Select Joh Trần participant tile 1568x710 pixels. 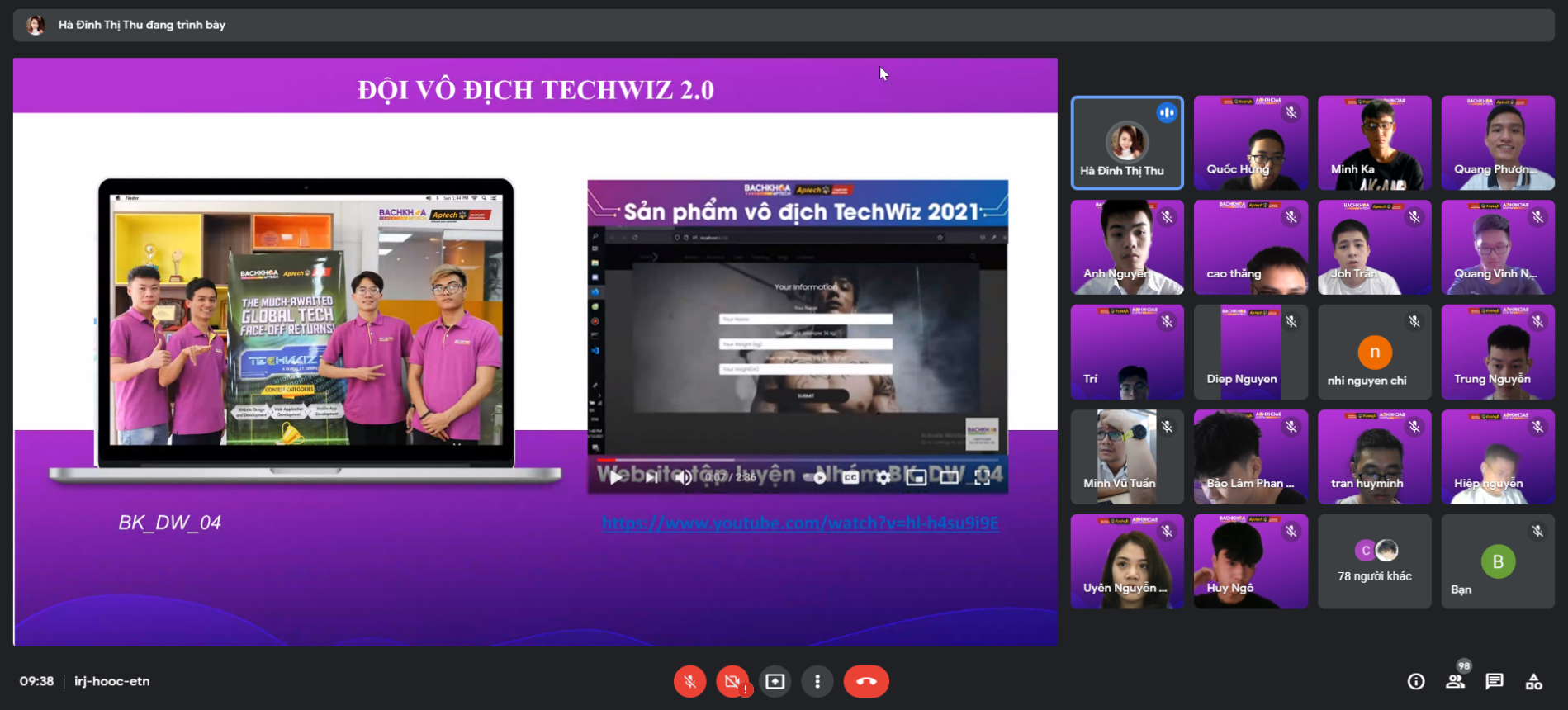[x=1375, y=248]
